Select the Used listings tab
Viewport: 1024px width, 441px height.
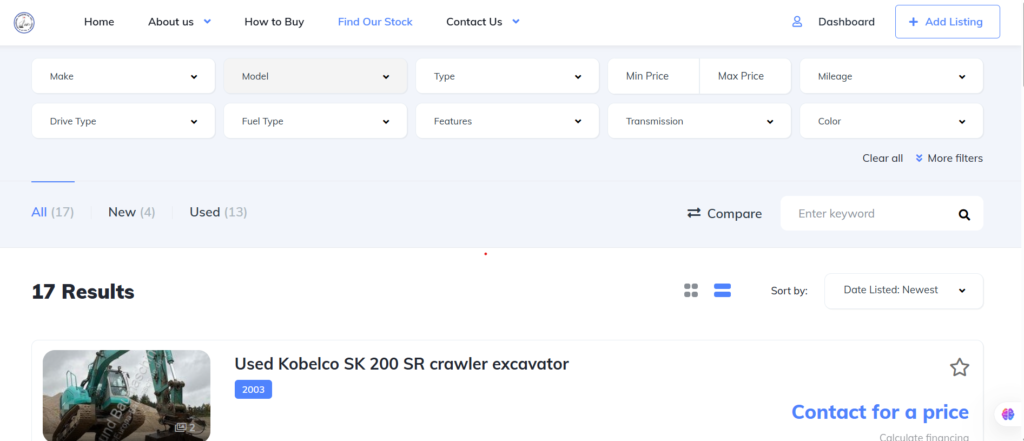218,212
